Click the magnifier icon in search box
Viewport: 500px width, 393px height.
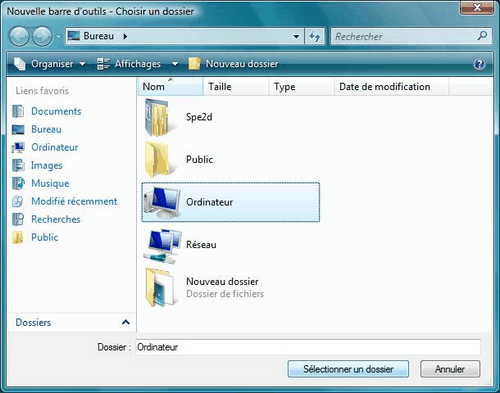482,36
